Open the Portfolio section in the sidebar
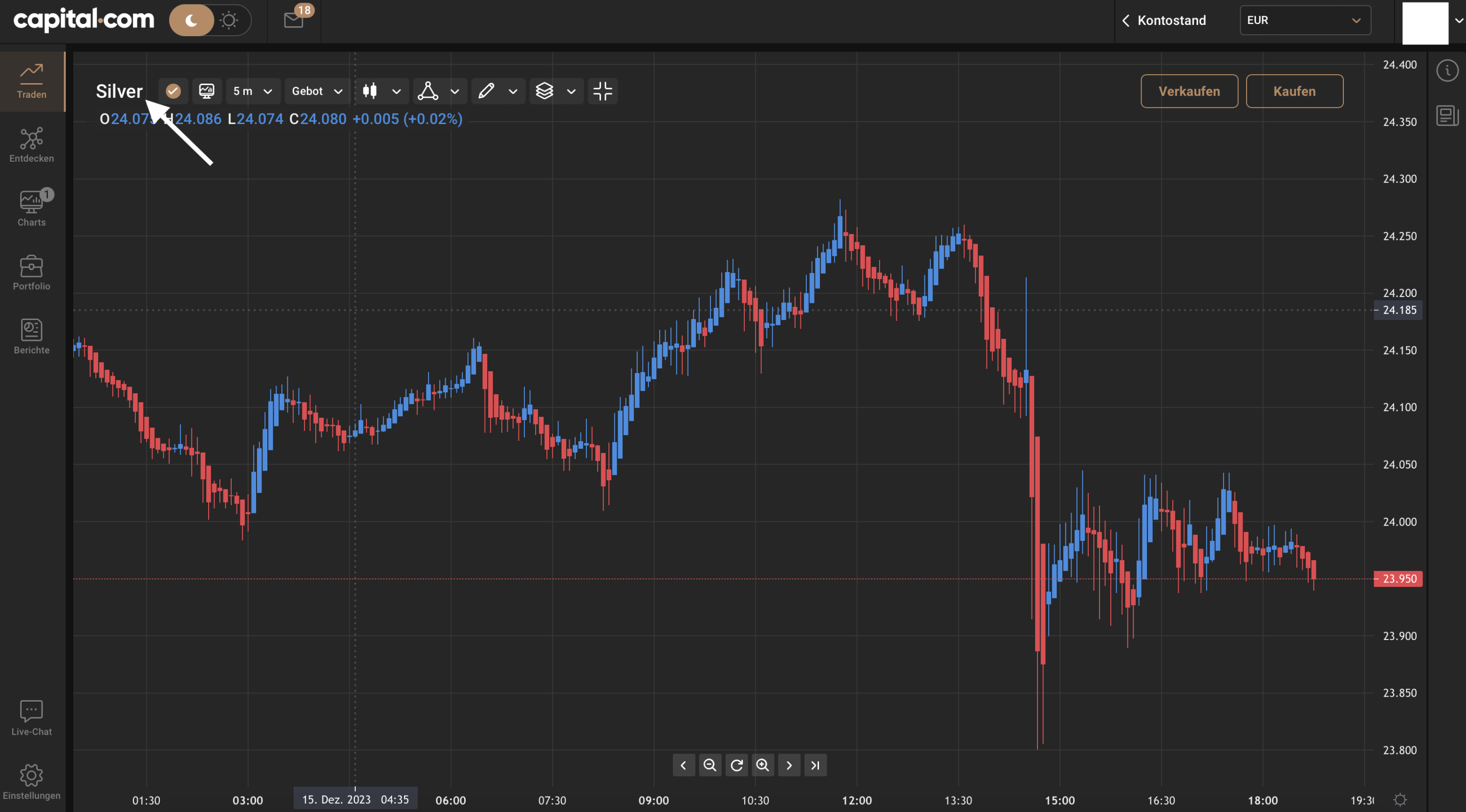 pyautogui.click(x=32, y=273)
